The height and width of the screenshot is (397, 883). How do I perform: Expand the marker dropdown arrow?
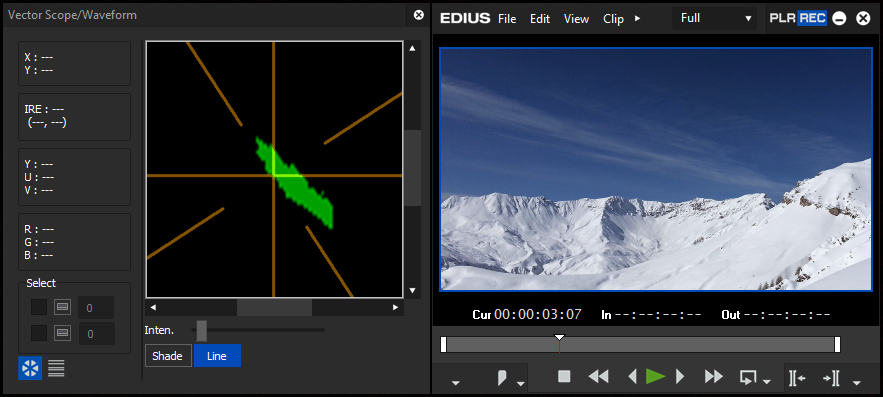521,383
